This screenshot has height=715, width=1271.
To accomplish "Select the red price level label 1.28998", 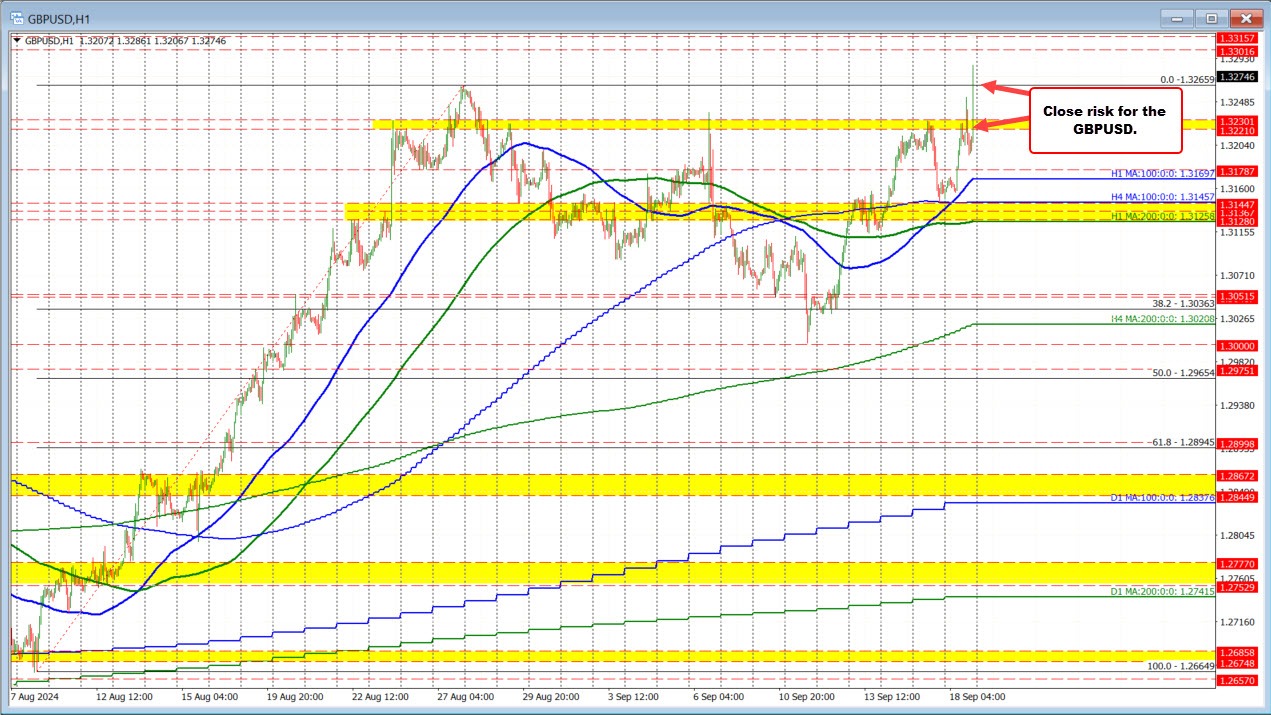I will (1236, 443).
